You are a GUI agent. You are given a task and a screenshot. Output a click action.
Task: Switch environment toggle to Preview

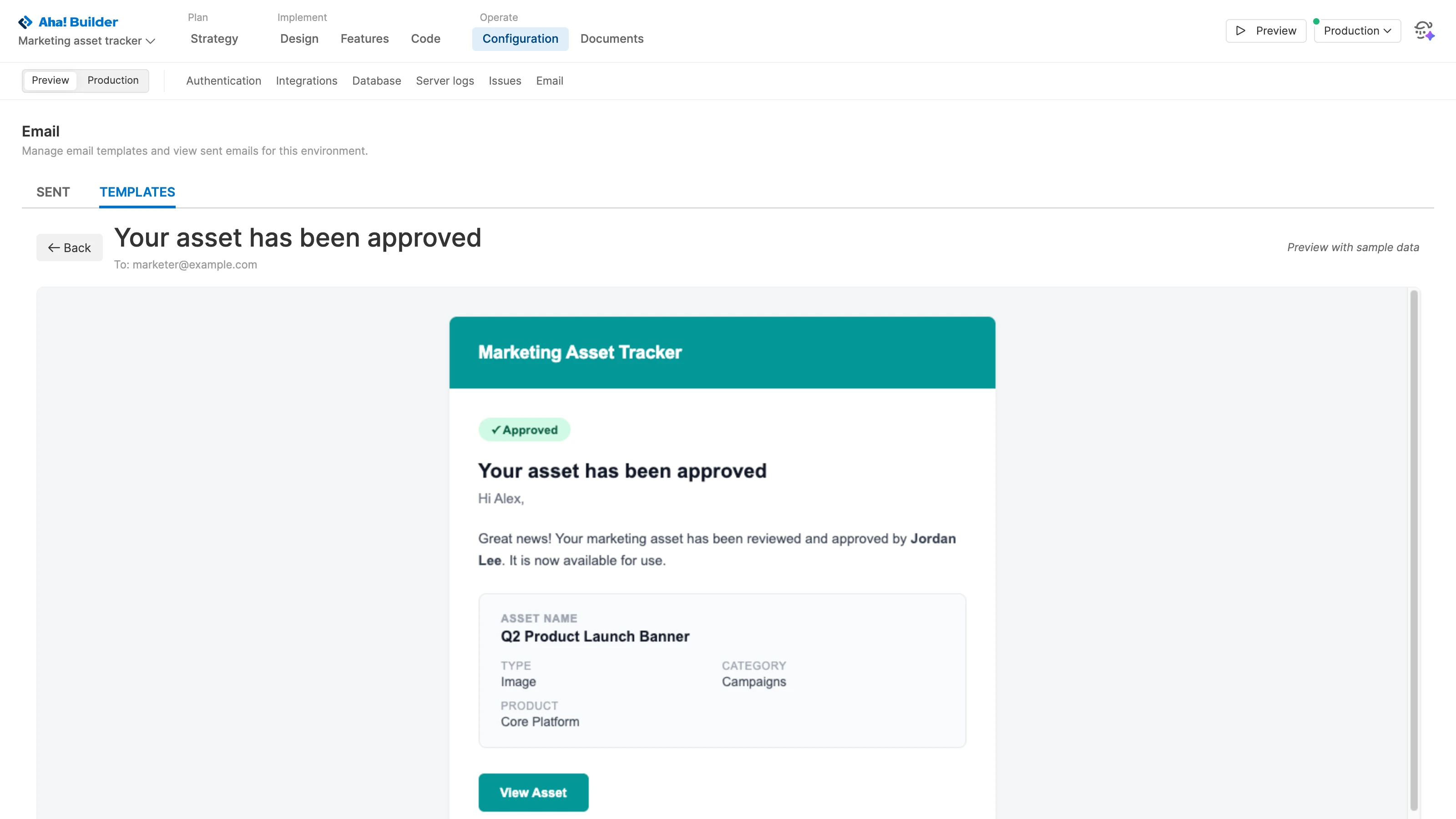tap(51, 80)
